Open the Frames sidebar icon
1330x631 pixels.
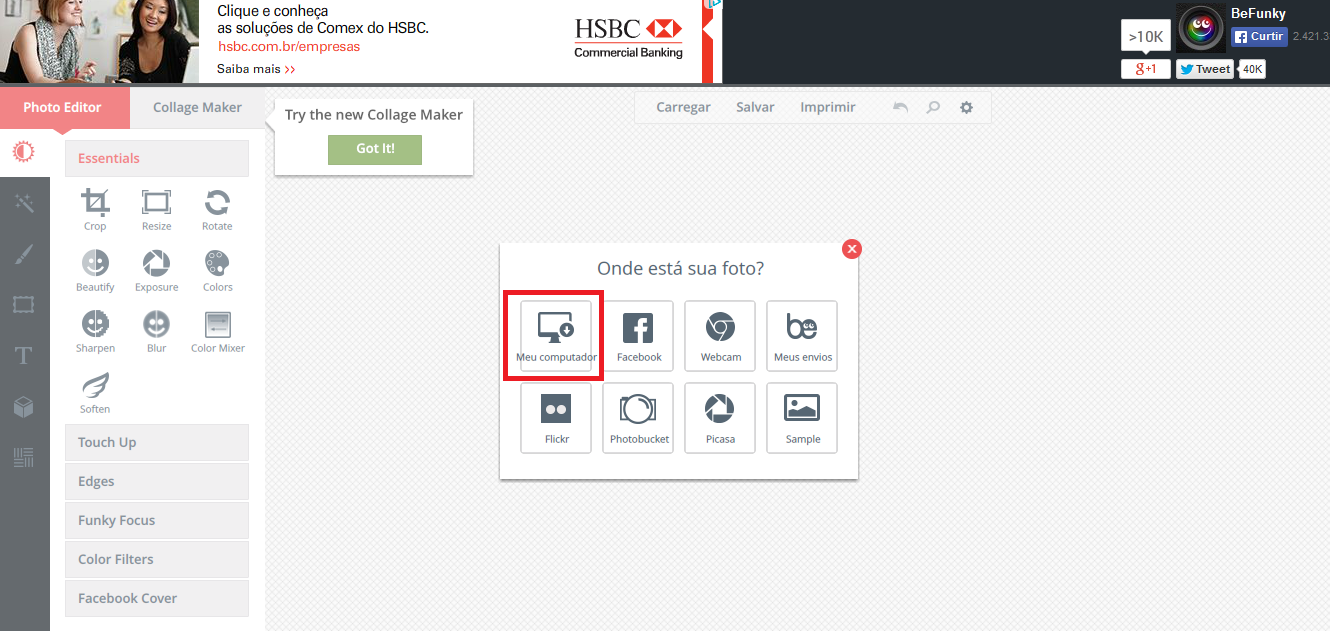[24, 305]
